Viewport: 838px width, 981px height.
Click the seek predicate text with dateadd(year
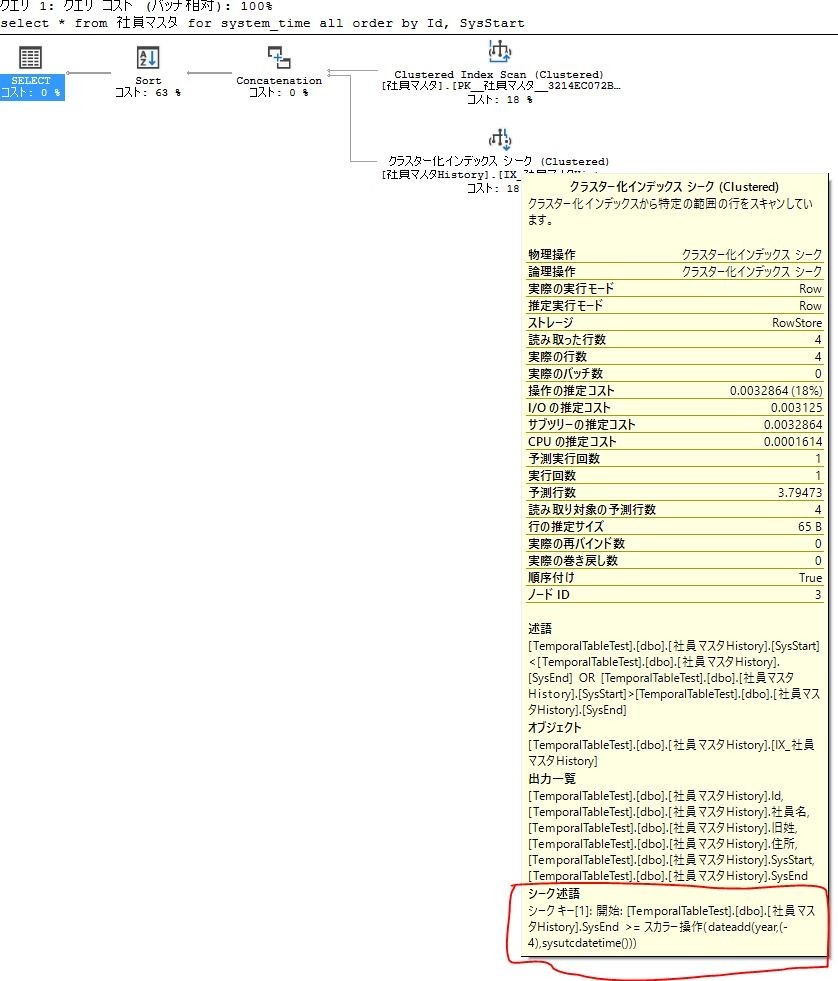pyautogui.click(x=671, y=927)
